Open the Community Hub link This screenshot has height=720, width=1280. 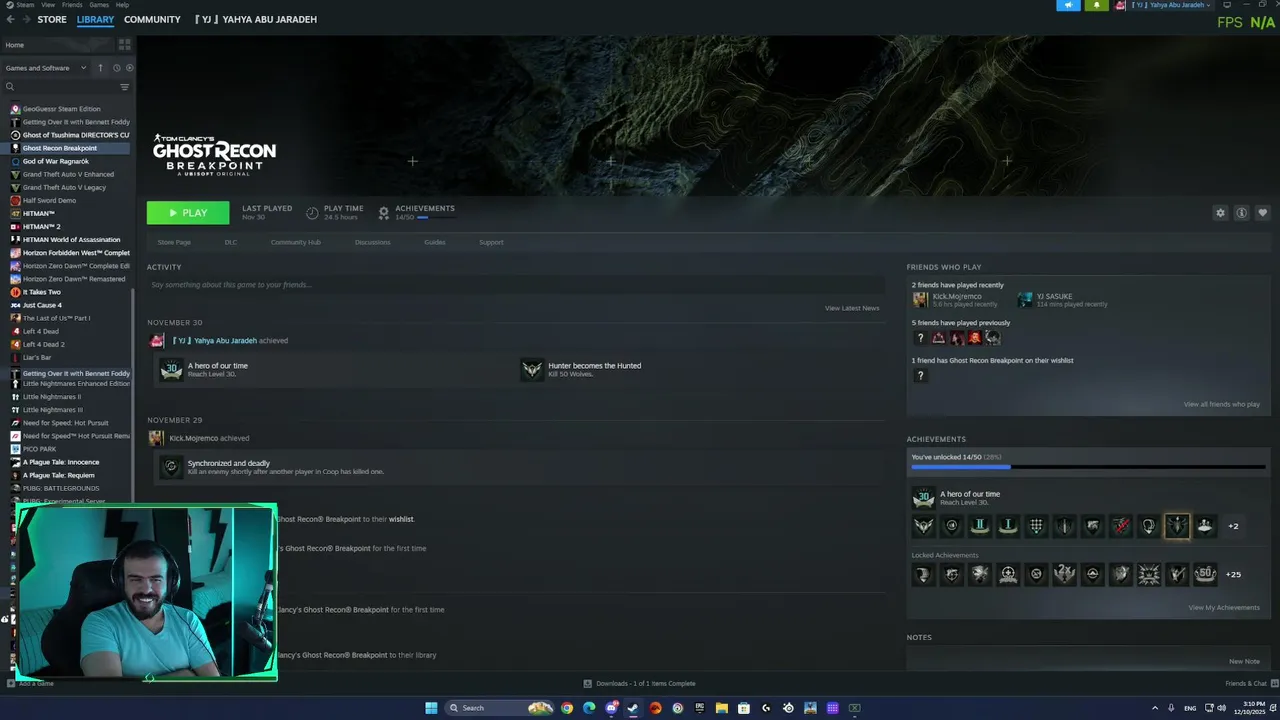tap(295, 242)
